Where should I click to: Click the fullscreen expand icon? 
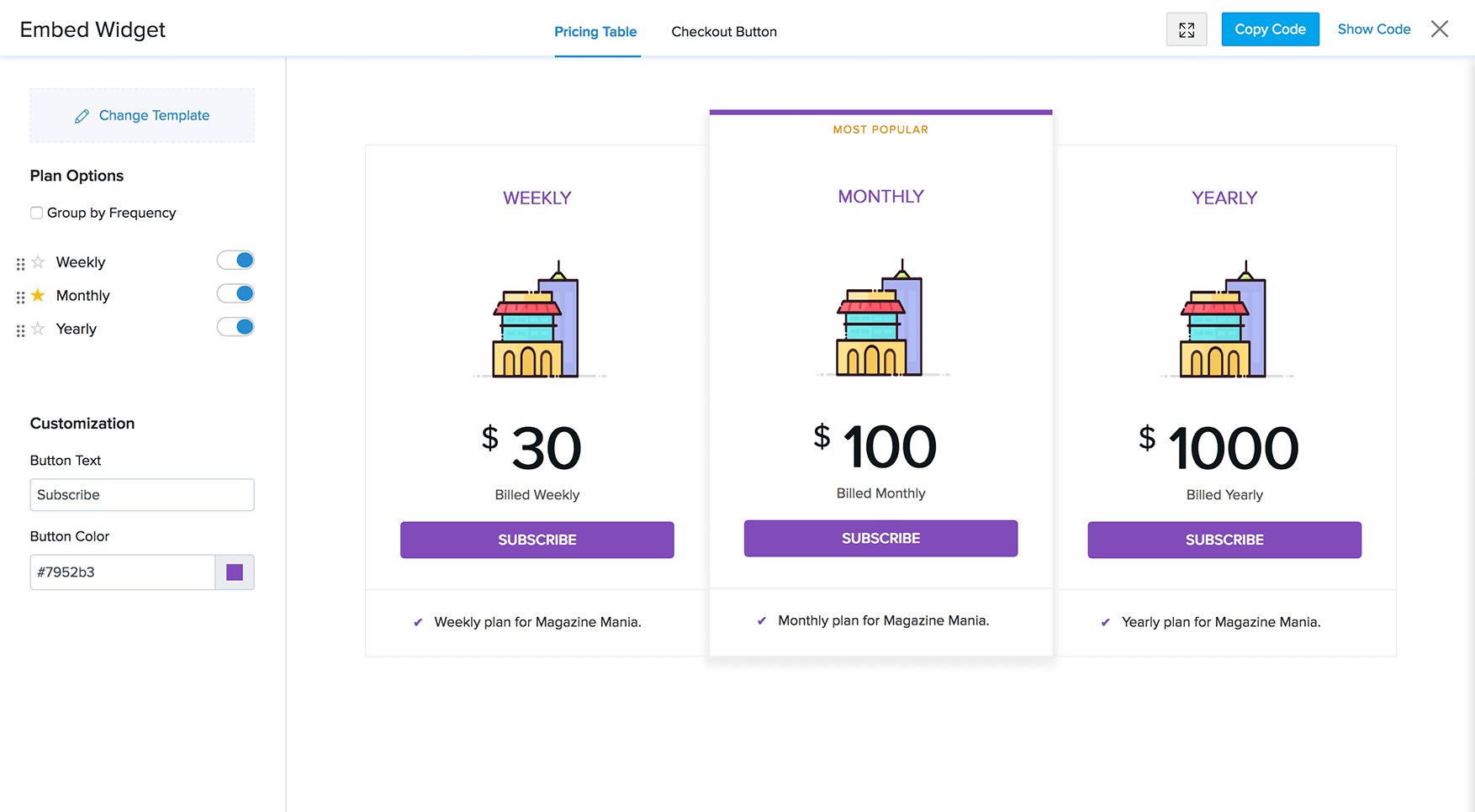tap(1187, 29)
